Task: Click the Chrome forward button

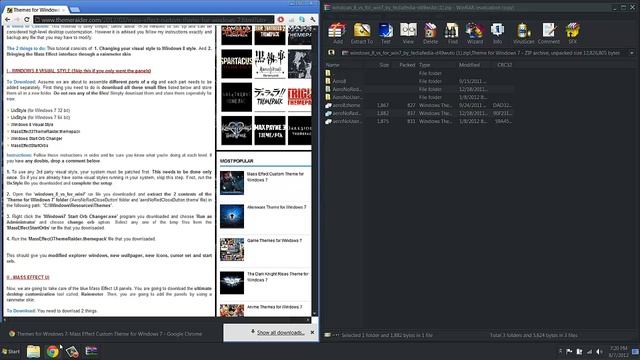Action: 17,20
